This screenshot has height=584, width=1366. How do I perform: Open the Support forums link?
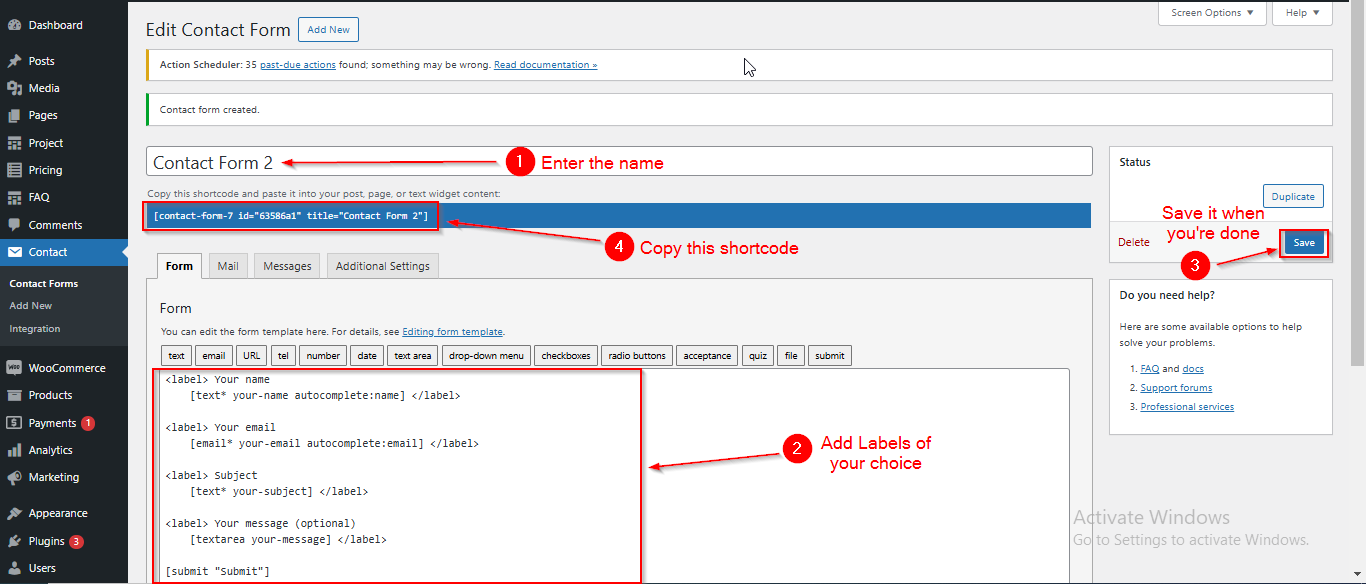1176,388
